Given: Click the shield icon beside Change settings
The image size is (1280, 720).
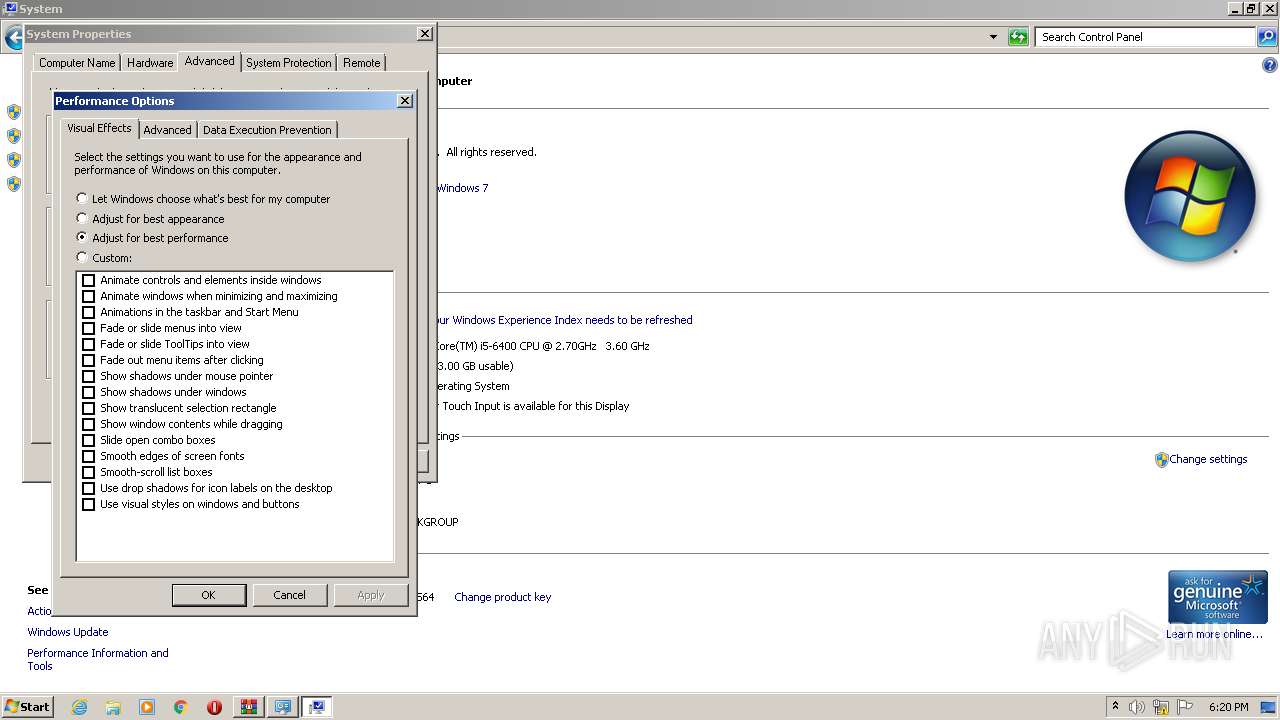Looking at the screenshot, I should pos(1161,460).
